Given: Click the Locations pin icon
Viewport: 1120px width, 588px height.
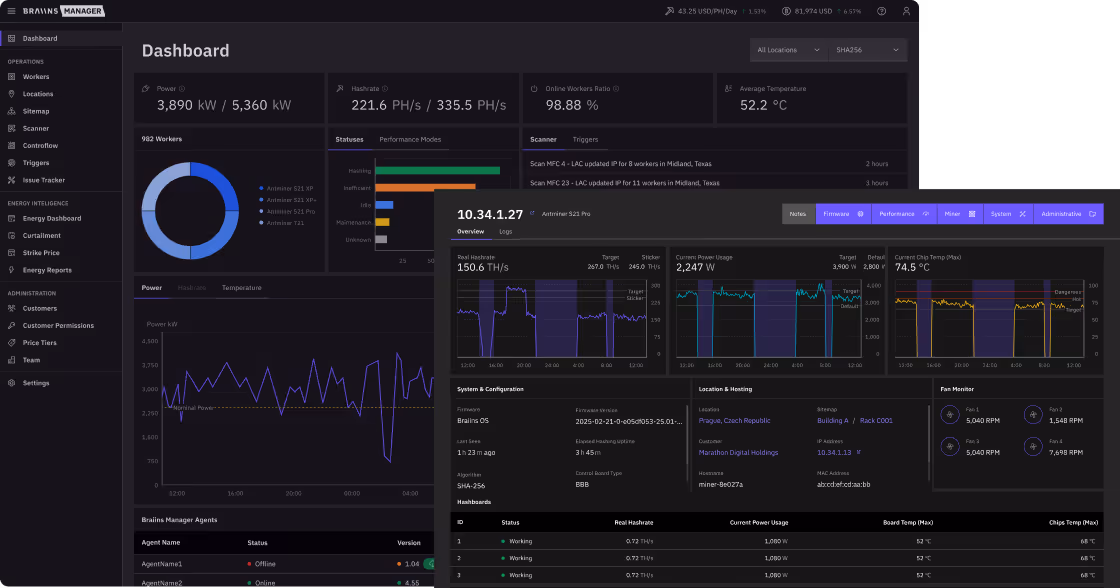Looking at the screenshot, I should coord(11,94).
